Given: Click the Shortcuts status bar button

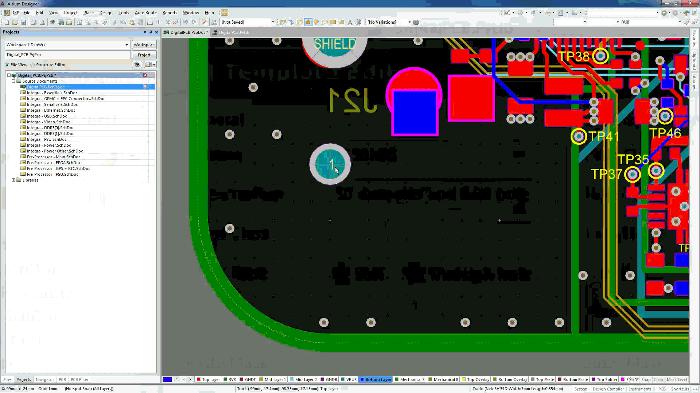Looking at the screenshot, I should (x=681, y=389).
